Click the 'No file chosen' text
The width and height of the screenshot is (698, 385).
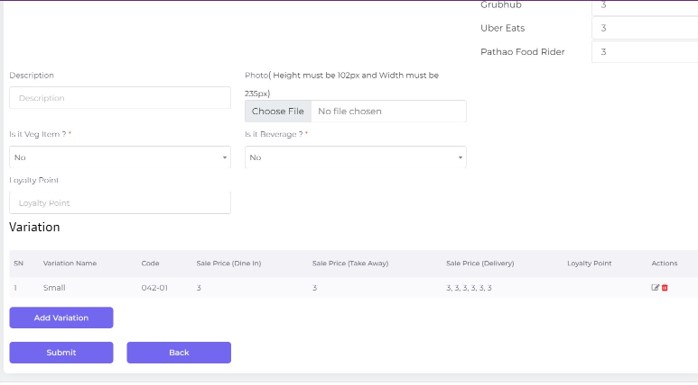[349, 111]
